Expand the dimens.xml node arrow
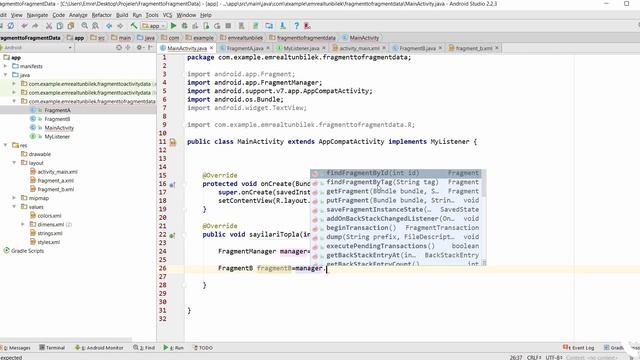Image resolution: width=640 pixels, height=360 pixels. pyautogui.click(x=22, y=224)
